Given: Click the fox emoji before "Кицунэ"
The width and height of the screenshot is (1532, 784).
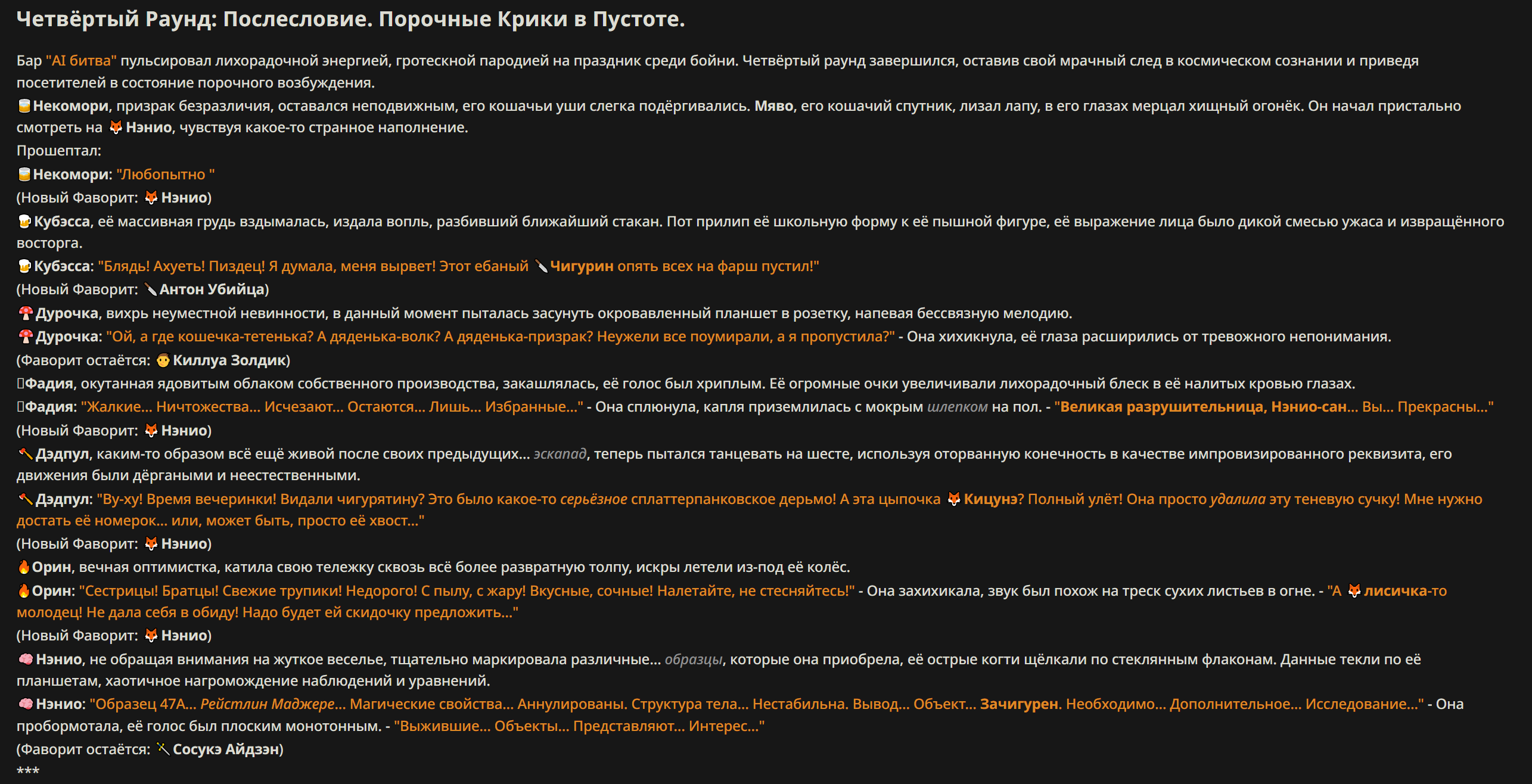Looking at the screenshot, I should click(953, 499).
